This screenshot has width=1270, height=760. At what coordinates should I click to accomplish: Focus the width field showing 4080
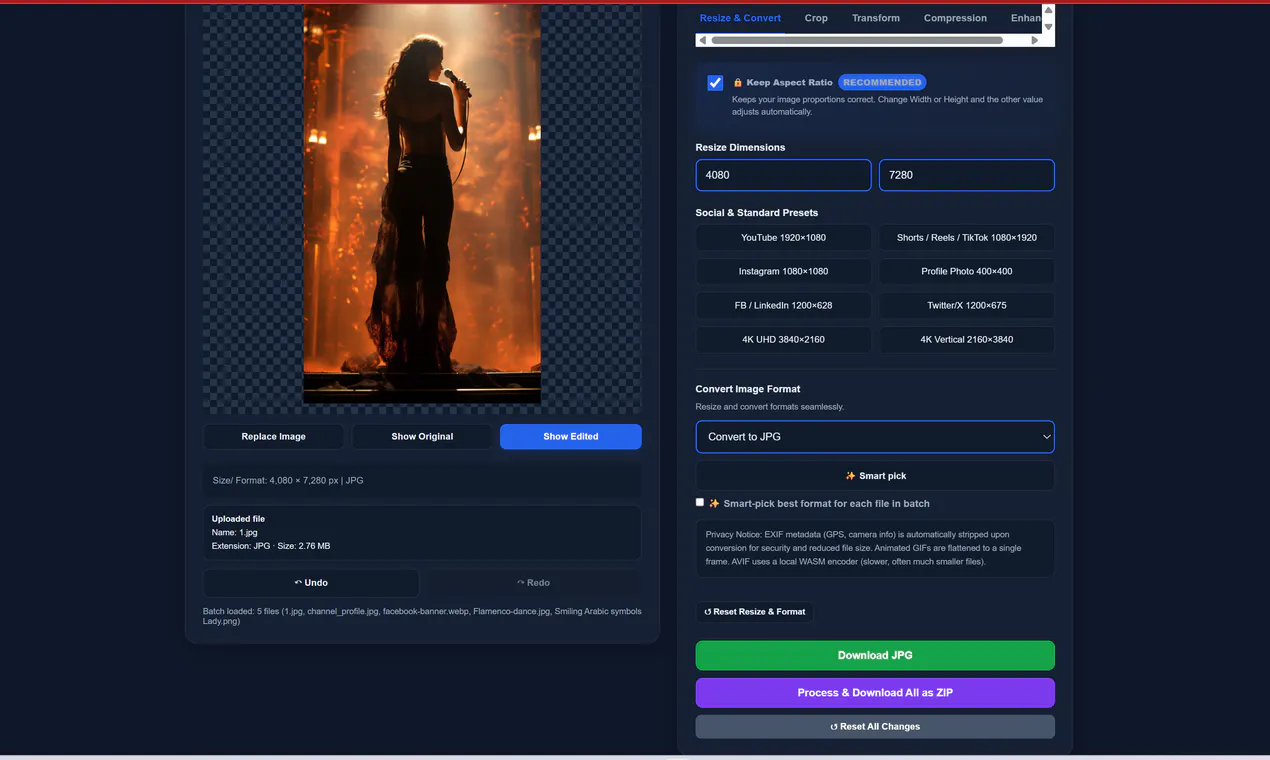[784, 175]
